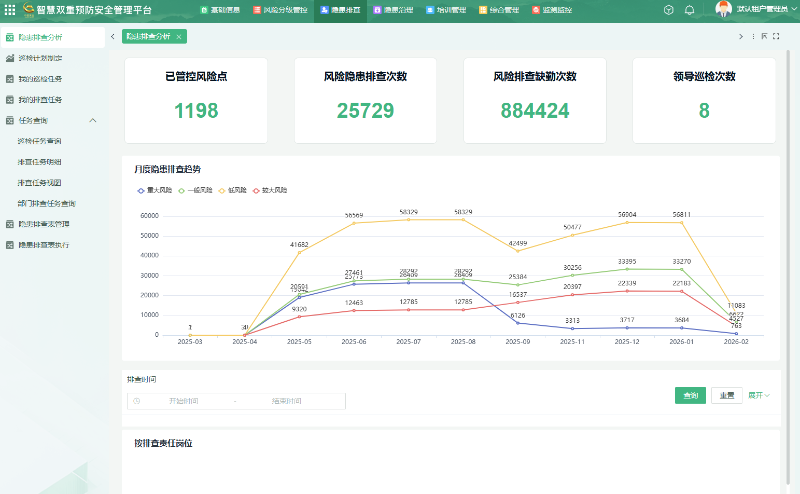Click the 3D cube icon in header
800x494 pixels.
coord(668,10)
